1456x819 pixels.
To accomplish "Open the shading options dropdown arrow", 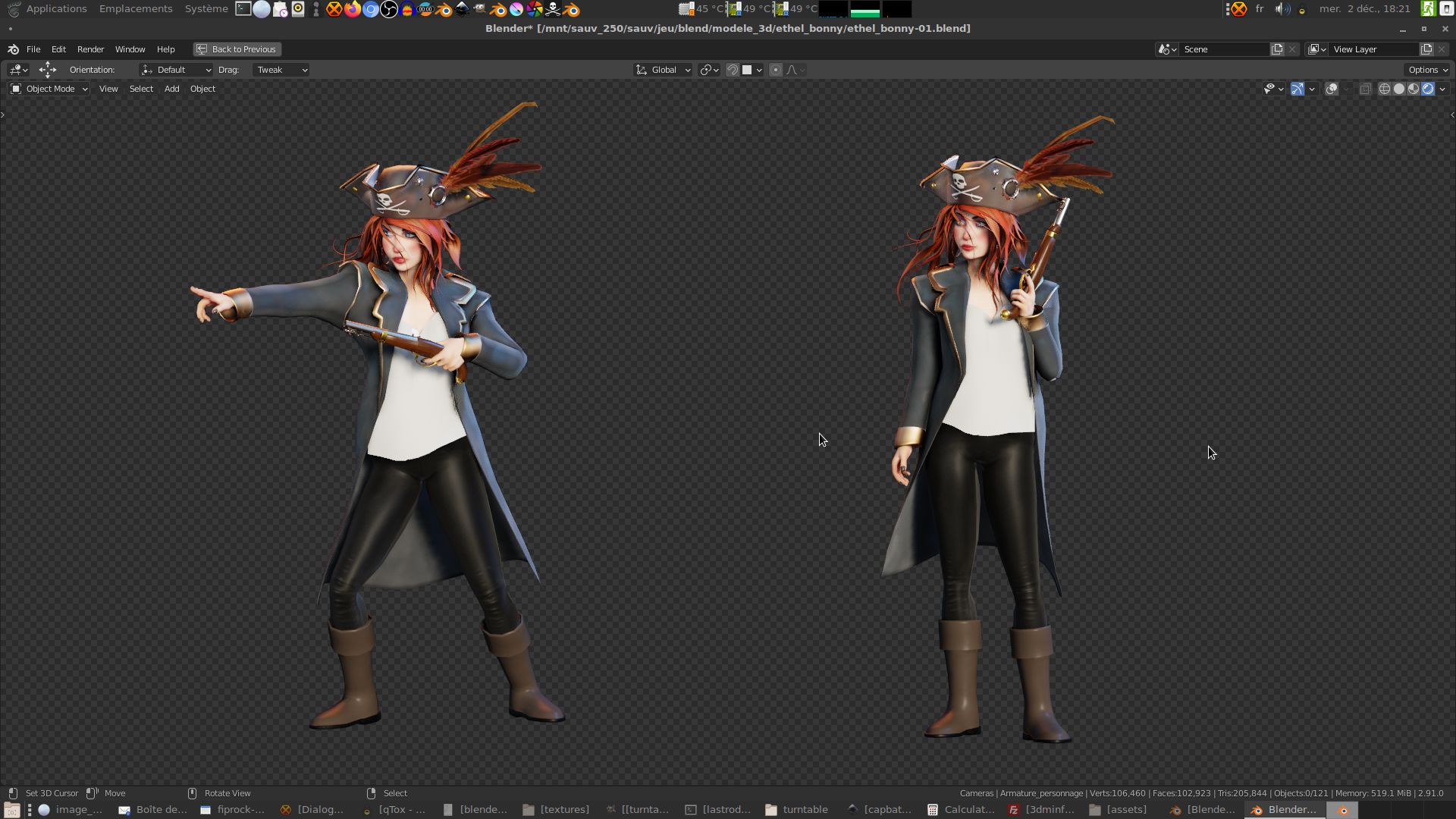I will [x=1442, y=89].
